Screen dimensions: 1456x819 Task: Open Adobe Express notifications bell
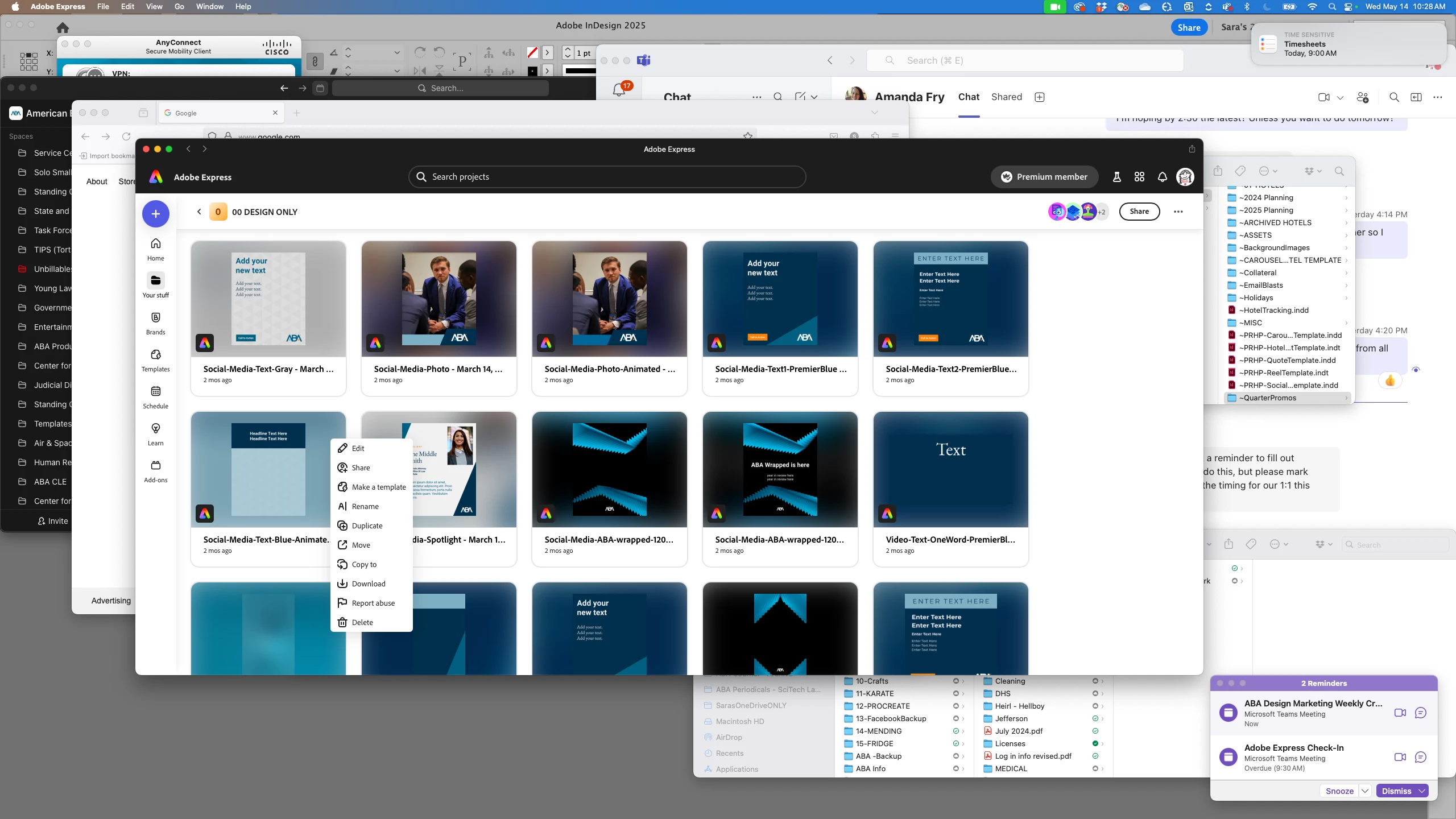point(1162,177)
